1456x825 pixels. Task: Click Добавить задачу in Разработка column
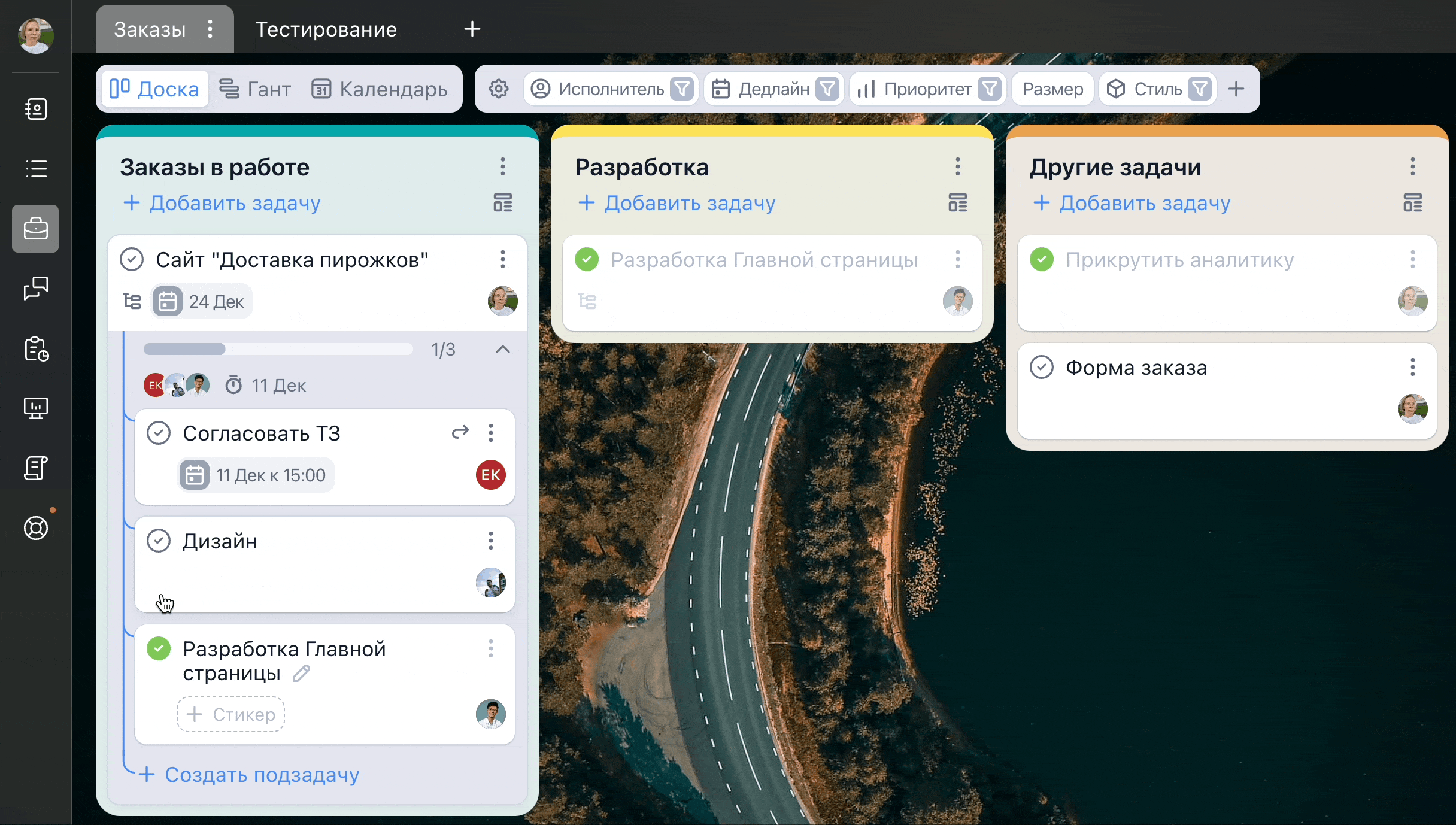(677, 203)
